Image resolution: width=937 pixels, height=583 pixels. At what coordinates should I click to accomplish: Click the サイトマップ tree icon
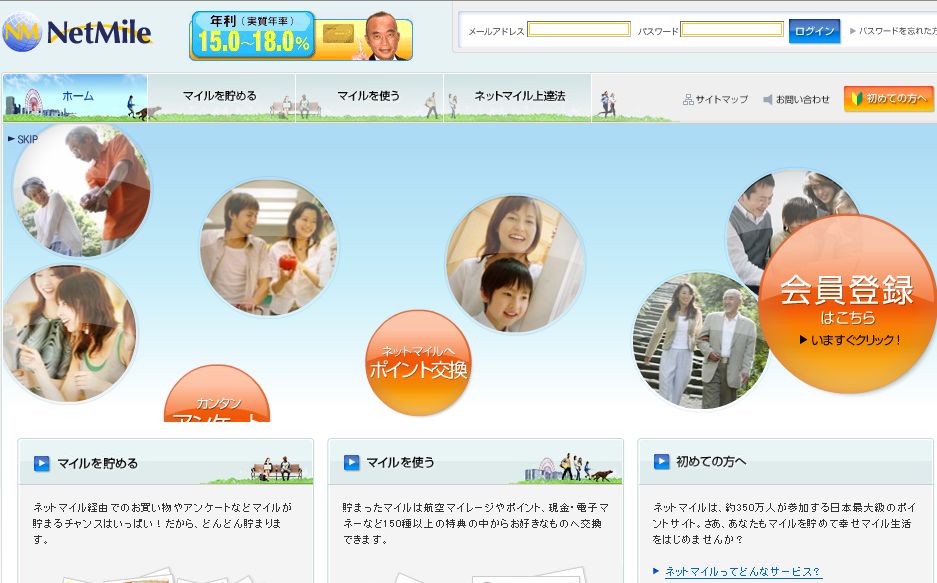coord(688,99)
